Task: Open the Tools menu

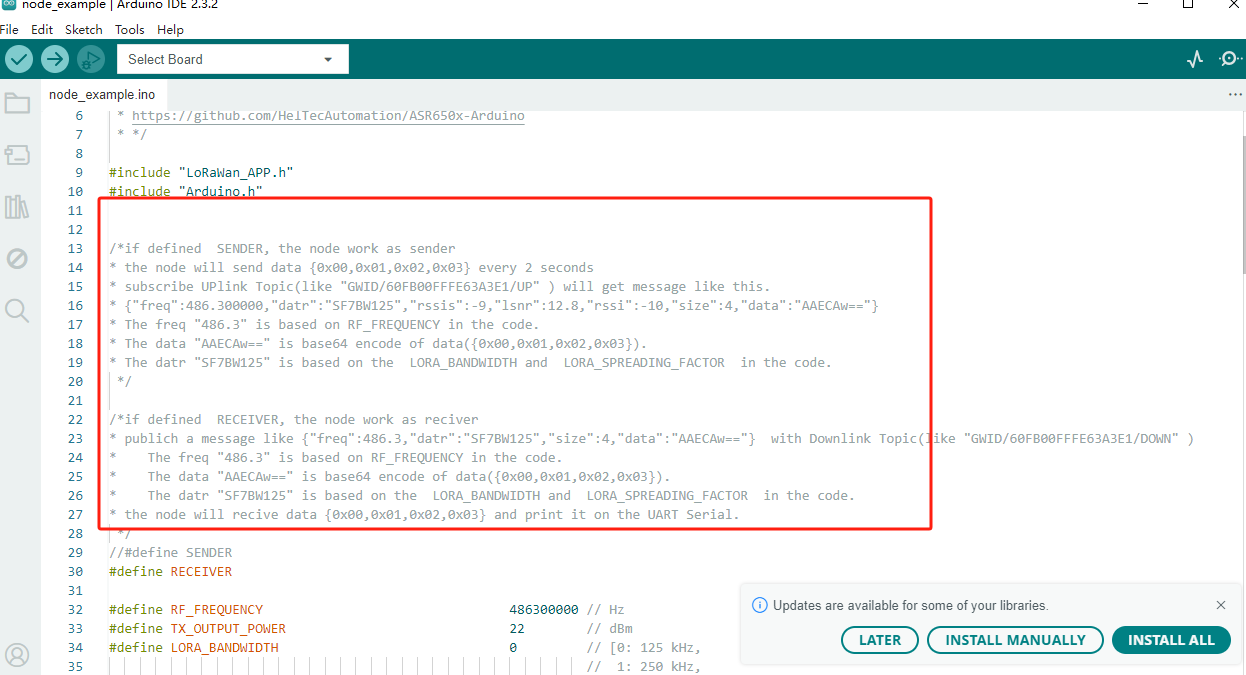Action: pos(130,30)
